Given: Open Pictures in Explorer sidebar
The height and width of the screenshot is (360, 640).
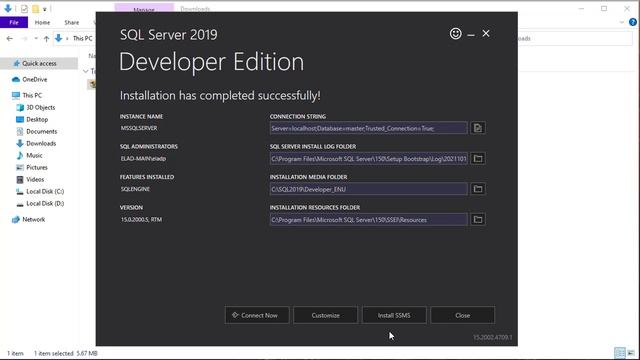Looking at the screenshot, I should click(37, 167).
